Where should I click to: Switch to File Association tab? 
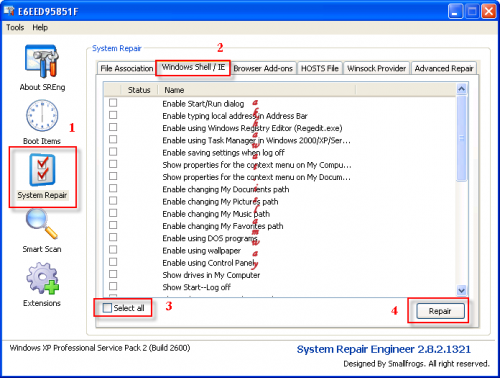127,68
